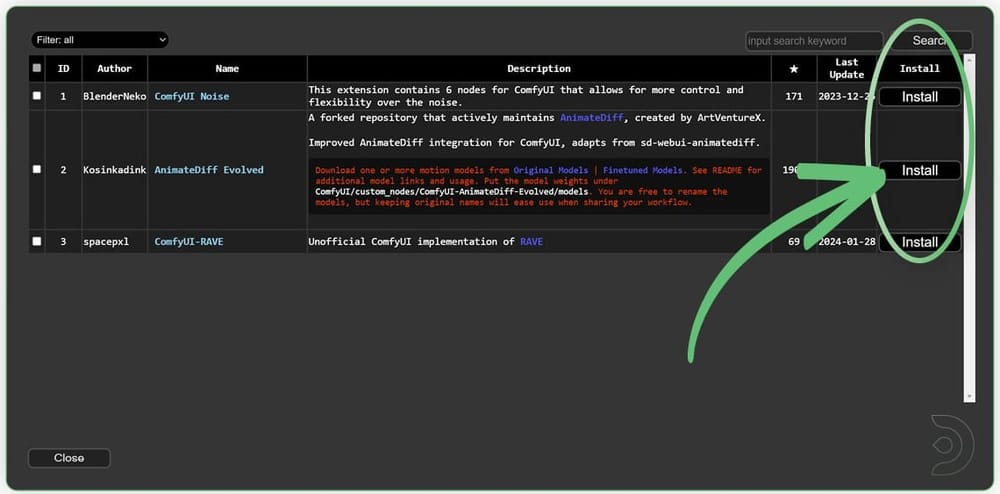Follow the AnimateDiff link in description
The image size is (1000, 494).
point(591,118)
